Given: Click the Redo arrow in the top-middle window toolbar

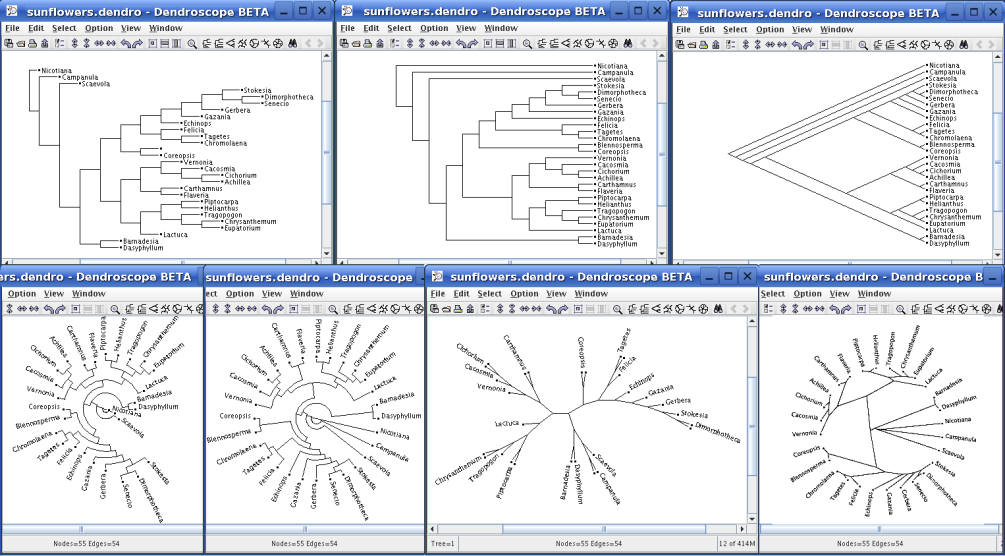Looking at the screenshot, I should click(x=473, y=44).
